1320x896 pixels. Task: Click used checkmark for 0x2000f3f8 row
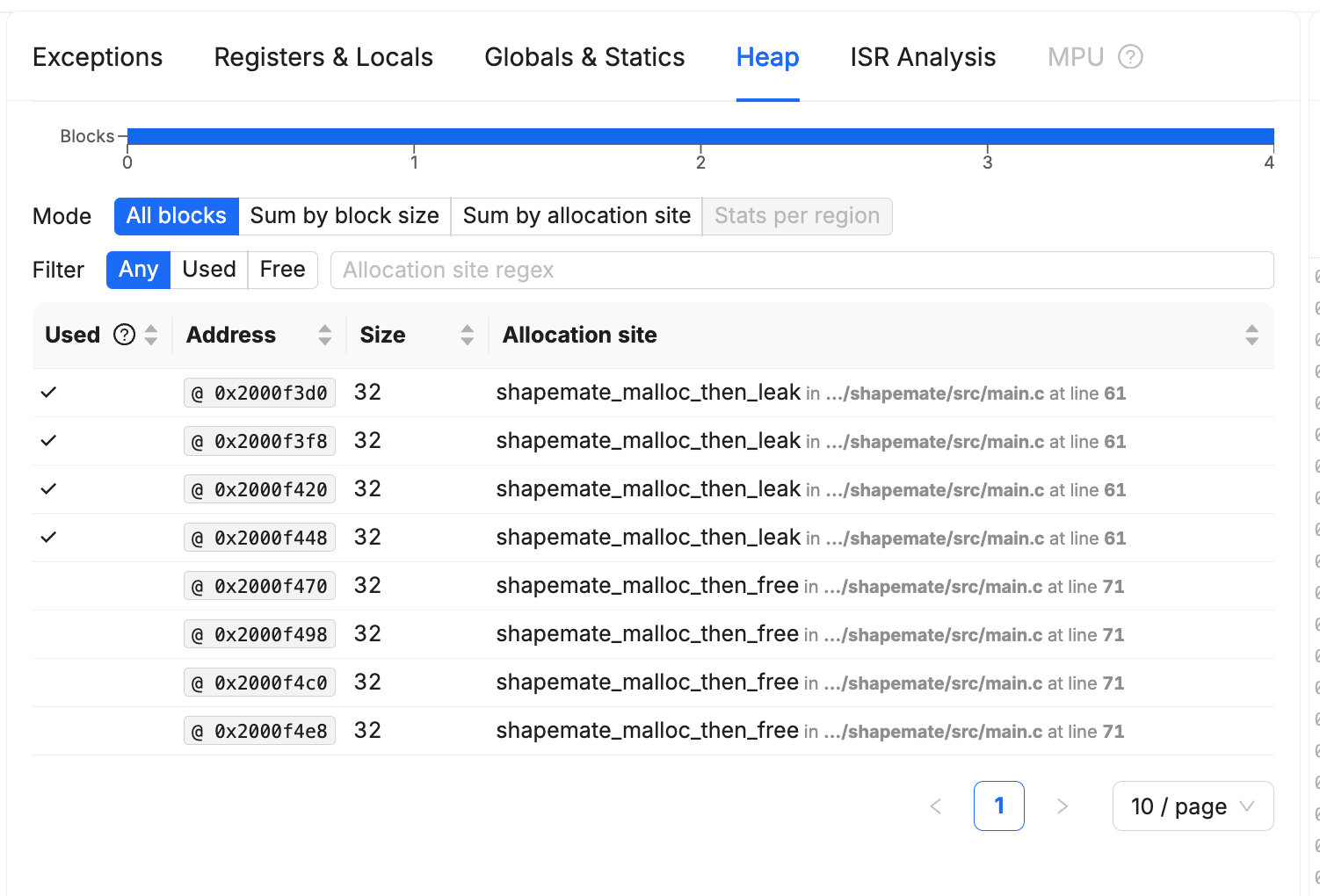48,441
